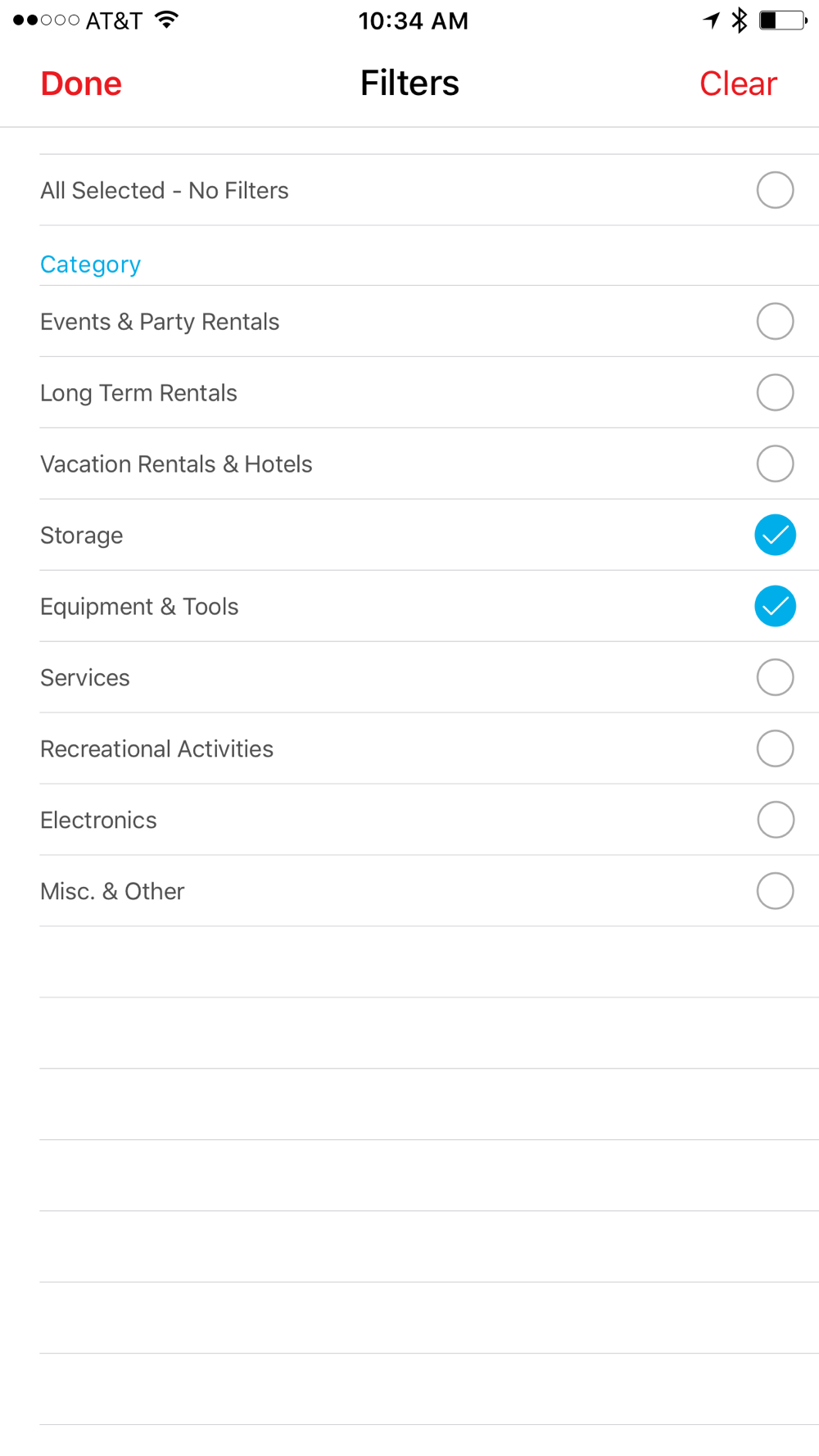819x1456 pixels.
Task: Tap the Electronics row label
Action: pyautogui.click(x=98, y=821)
